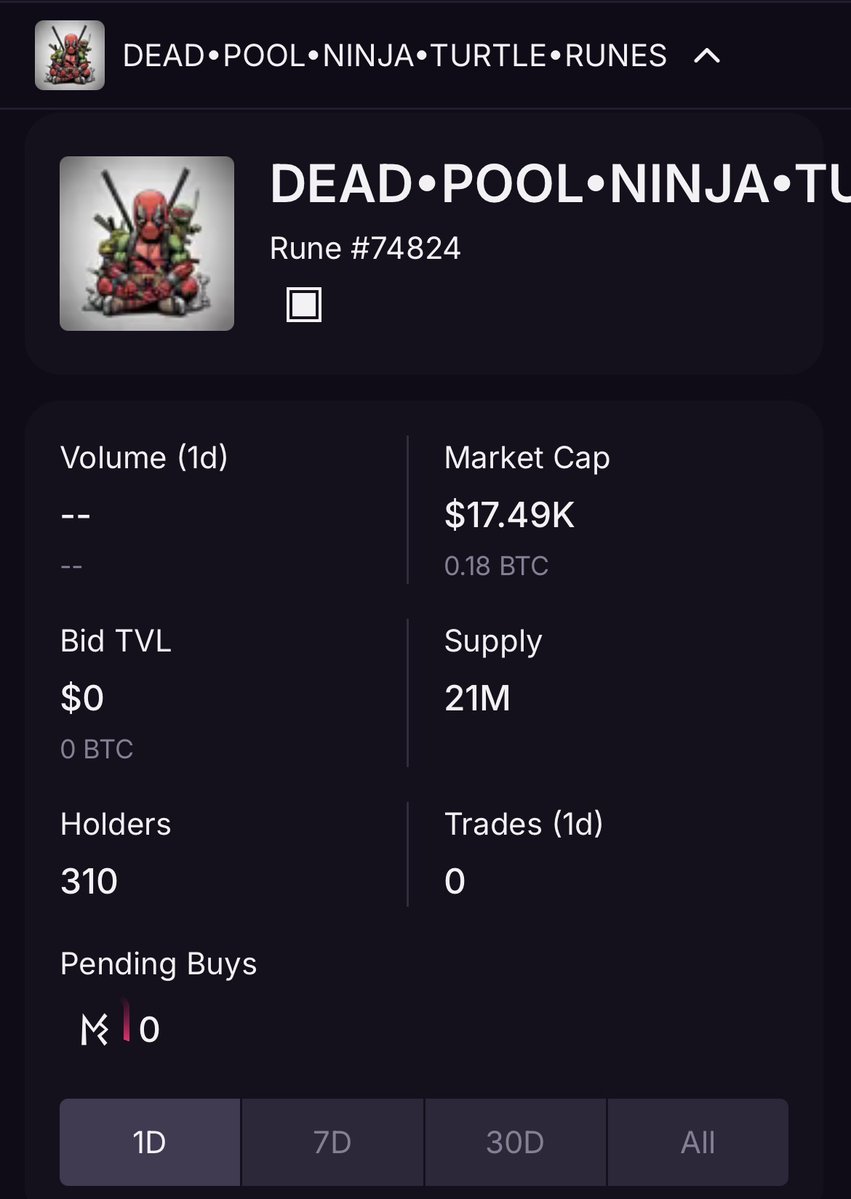Image resolution: width=851 pixels, height=1199 pixels.
Task: Click the Rune #74824 number text
Action: [365, 248]
